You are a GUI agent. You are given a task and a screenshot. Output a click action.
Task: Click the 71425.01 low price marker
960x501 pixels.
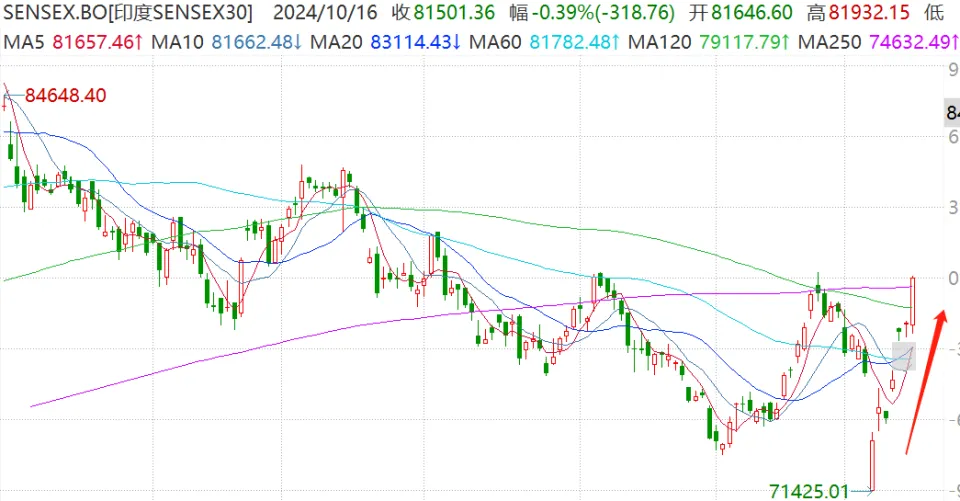pos(809,491)
